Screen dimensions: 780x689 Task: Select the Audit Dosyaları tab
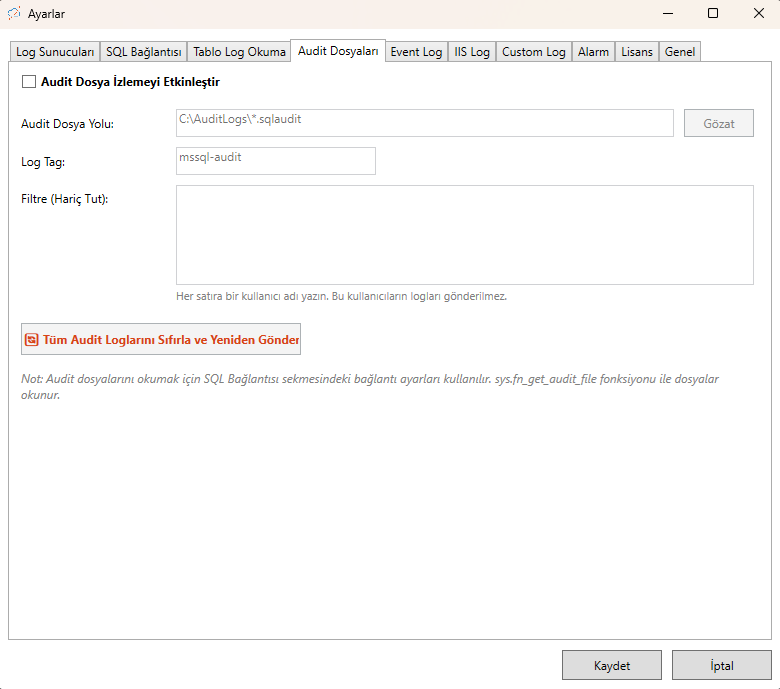pyautogui.click(x=338, y=51)
